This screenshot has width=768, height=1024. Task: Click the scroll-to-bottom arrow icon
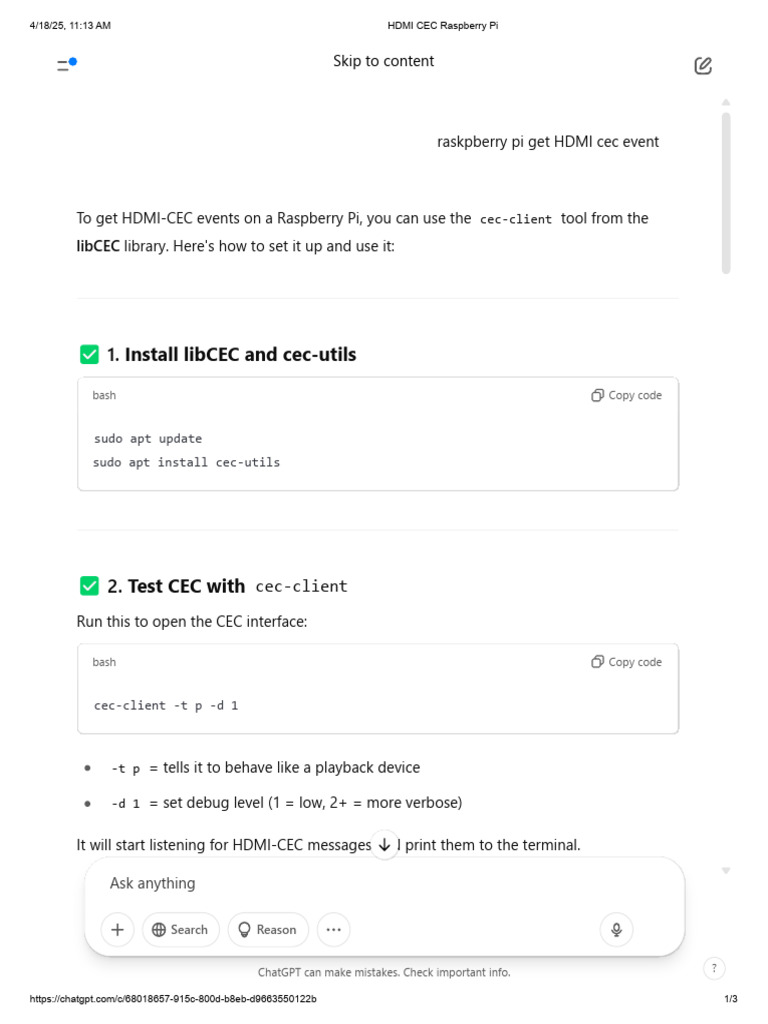point(384,844)
